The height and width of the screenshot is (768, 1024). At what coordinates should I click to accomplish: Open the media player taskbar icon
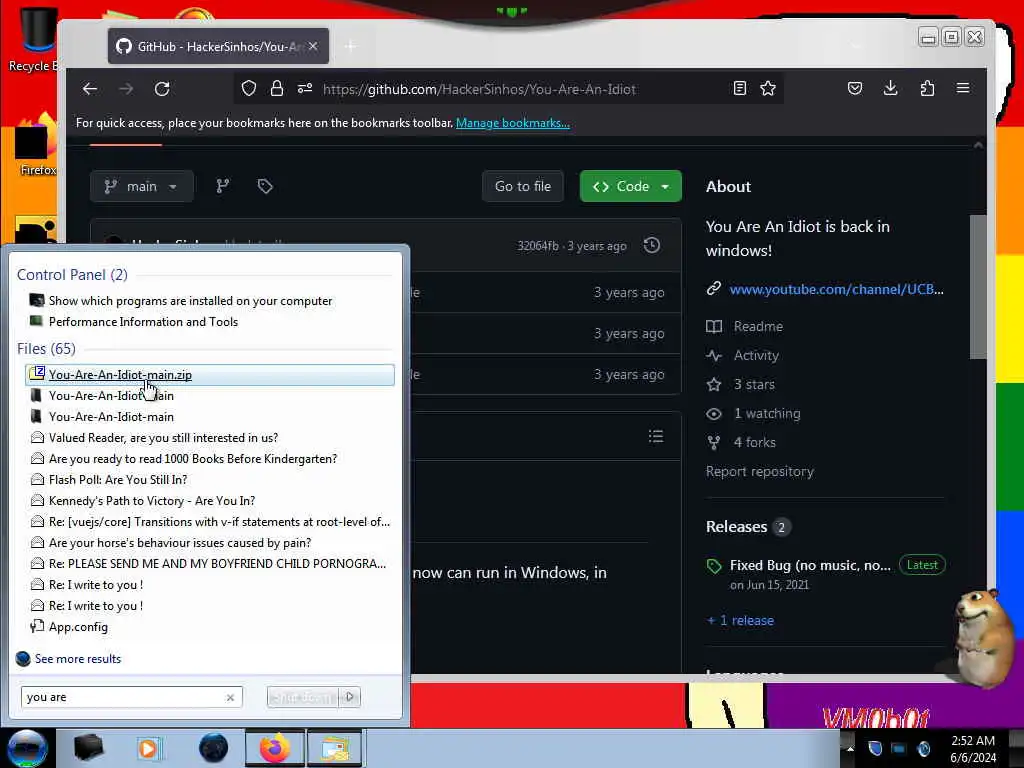click(x=148, y=748)
